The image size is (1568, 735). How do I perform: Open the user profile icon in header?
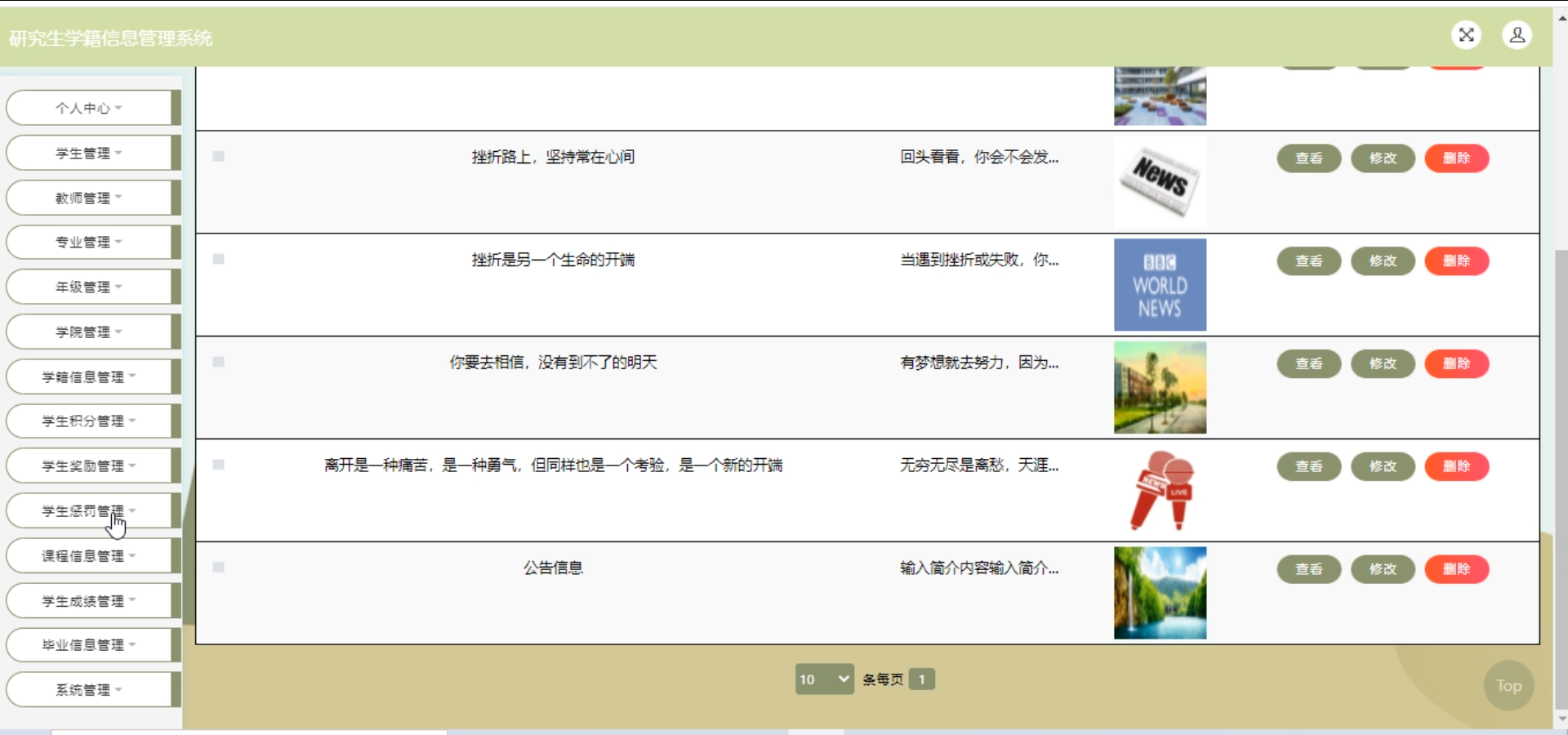click(x=1517, y=35)
